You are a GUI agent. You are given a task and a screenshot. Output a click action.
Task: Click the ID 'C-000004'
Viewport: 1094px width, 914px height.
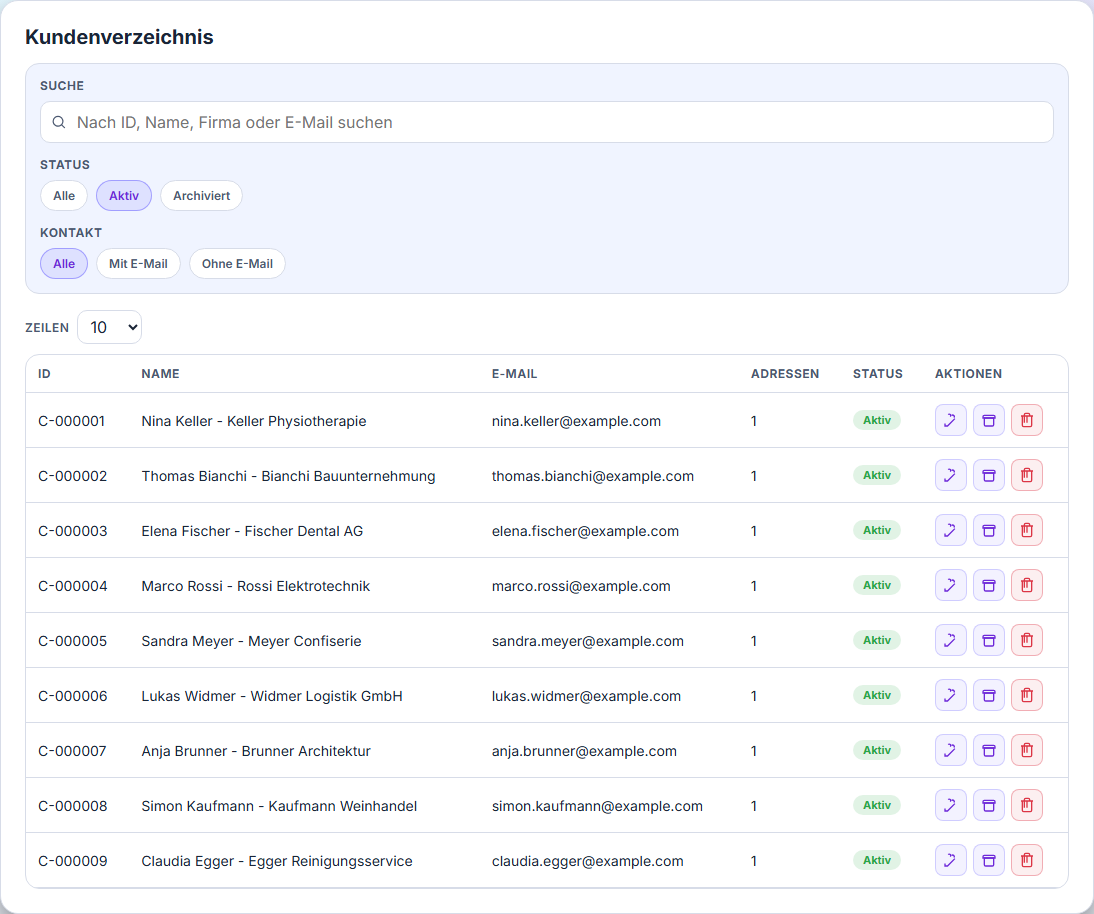73,587
